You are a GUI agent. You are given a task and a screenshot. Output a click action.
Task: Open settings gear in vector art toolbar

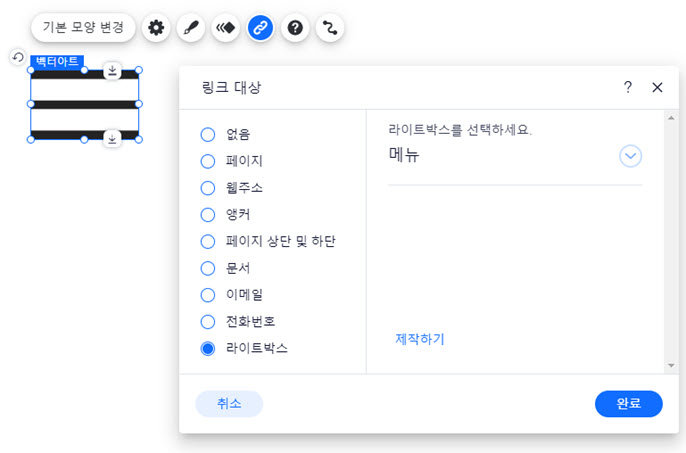click(x=156, y=28)
